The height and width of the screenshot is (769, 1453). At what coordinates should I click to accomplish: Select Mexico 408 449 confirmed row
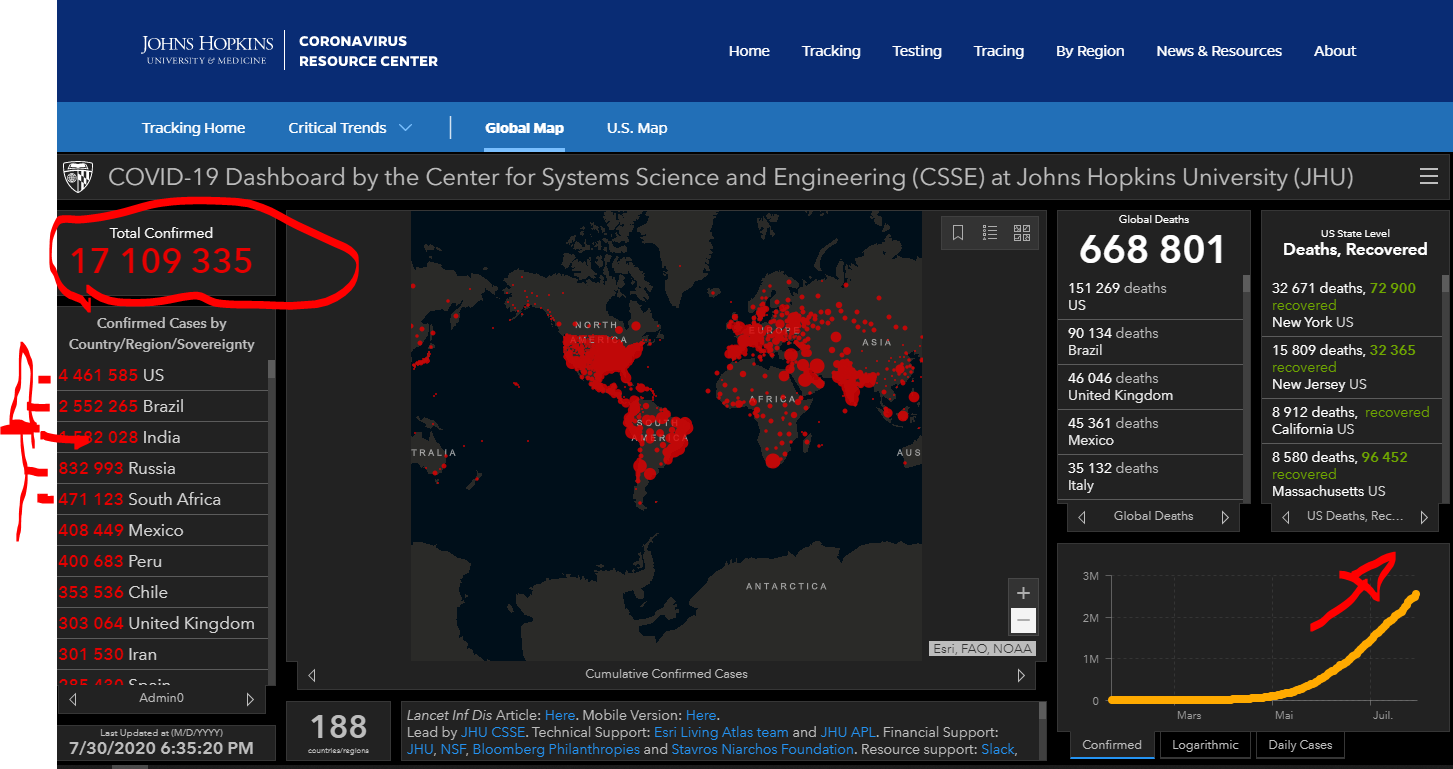[162, 530]
